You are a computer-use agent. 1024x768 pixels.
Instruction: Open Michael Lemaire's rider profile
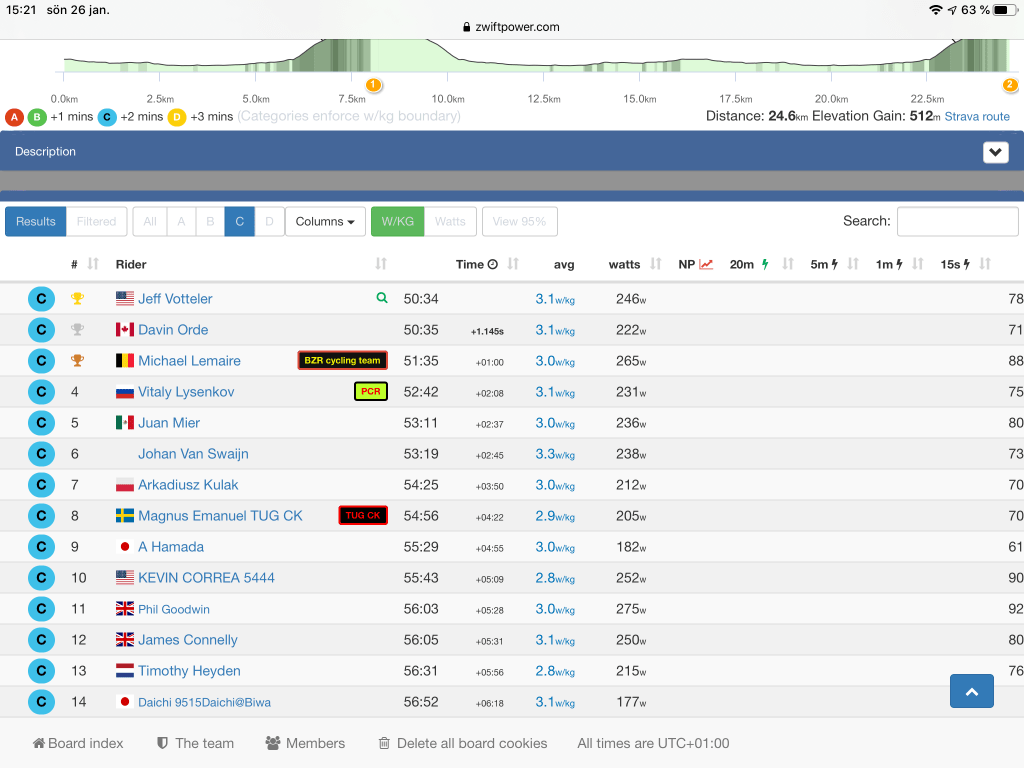pyautogui.click(x=189, y=360)
